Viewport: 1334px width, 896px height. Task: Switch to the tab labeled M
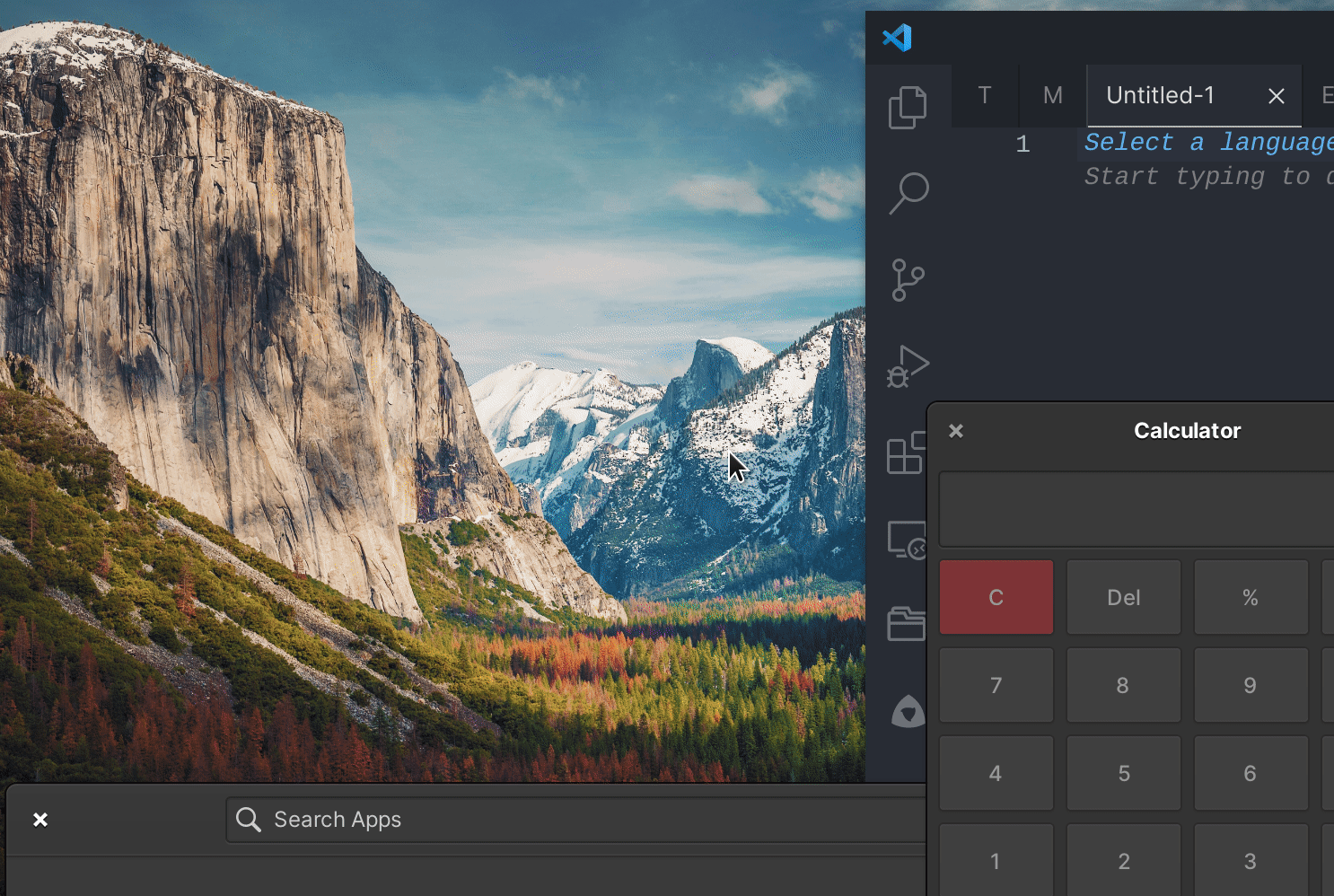pyautogui.click(x=1051, y=95)
